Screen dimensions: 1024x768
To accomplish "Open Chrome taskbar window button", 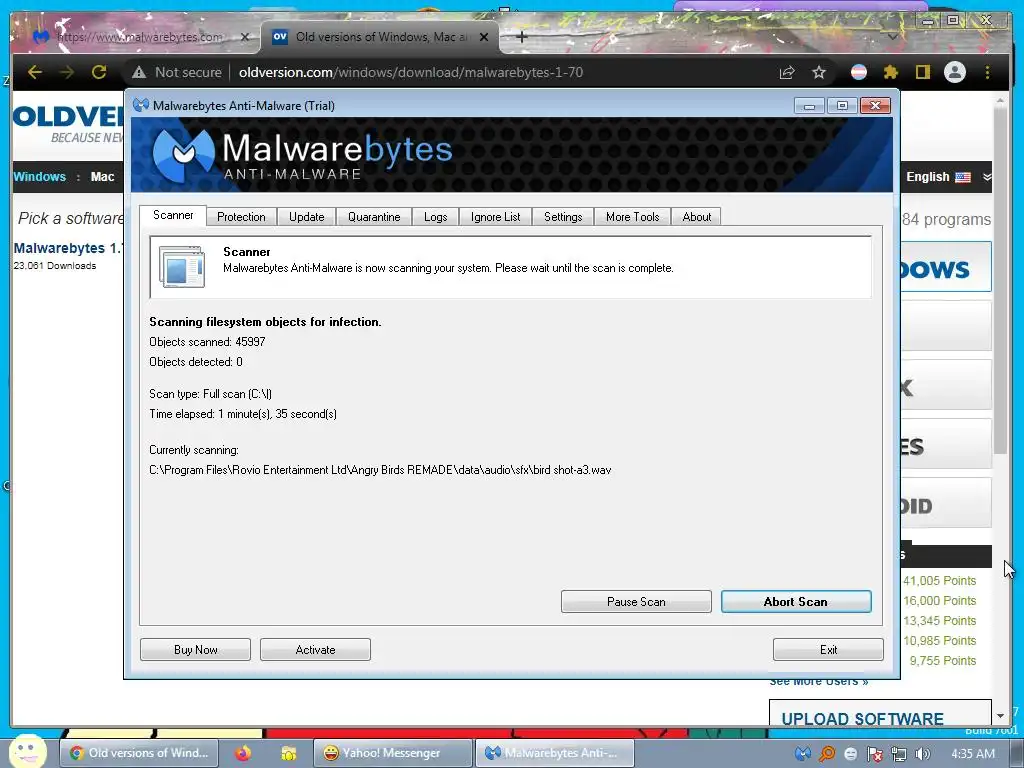I will [139, 753].
